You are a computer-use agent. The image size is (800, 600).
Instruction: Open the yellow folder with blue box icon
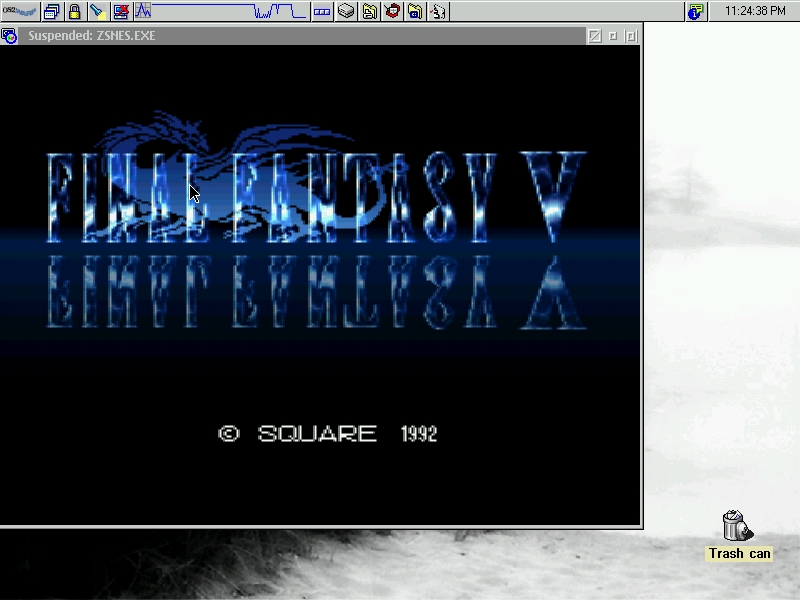click(415, 11)
